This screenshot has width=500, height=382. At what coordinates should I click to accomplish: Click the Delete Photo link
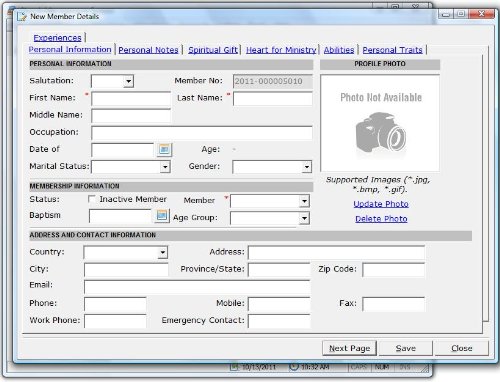tap(381, 219)
